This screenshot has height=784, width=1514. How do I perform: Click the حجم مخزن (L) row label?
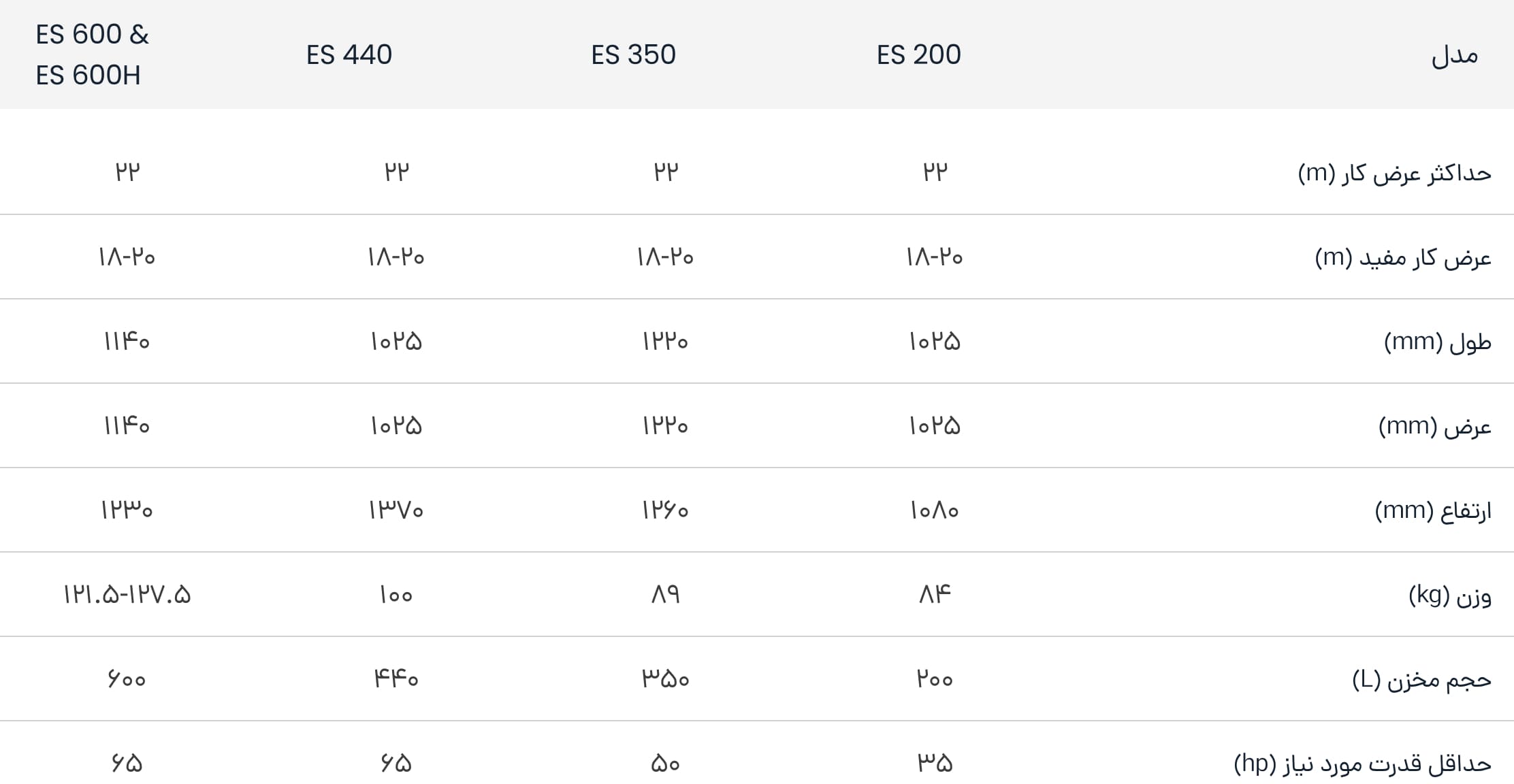1421,680
